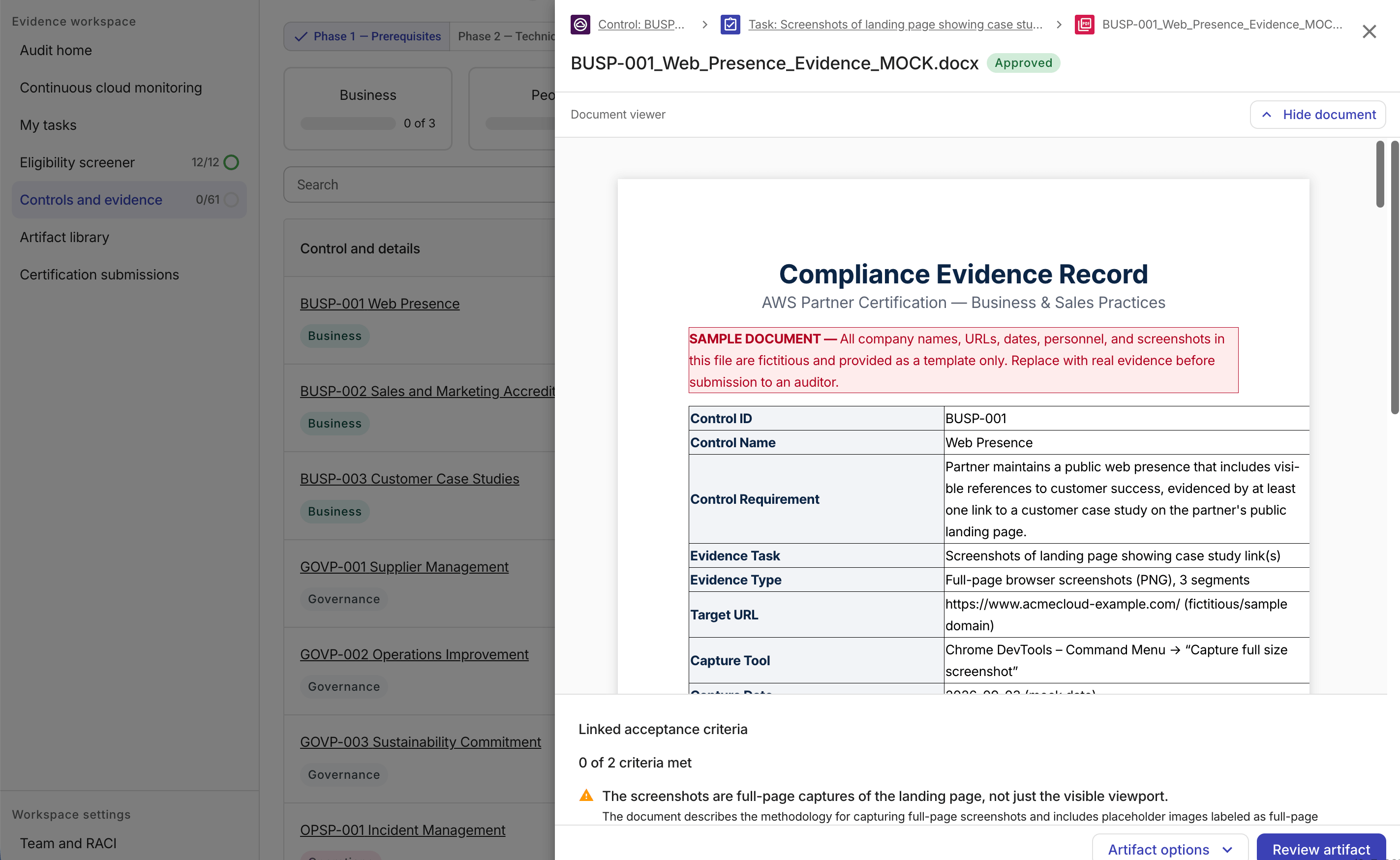Image resolution: width=1400 pixels, height=860 pixels.
Task: Switch to Phase 1 — Prerequisites tab
Action: 367,36
